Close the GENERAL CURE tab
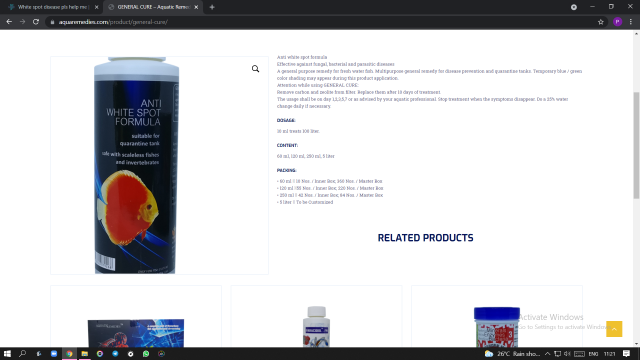Viewport: 640px width, 360px height. [x=196, y=7]
